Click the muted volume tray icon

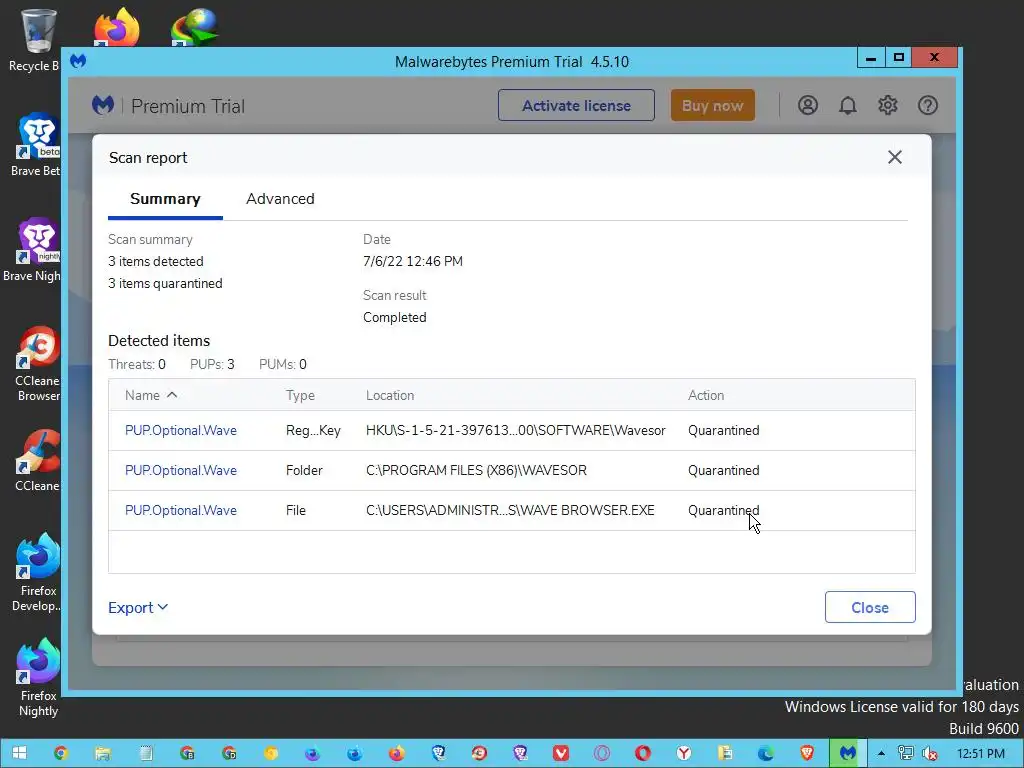pyautogui.click(x=930, y=753)
